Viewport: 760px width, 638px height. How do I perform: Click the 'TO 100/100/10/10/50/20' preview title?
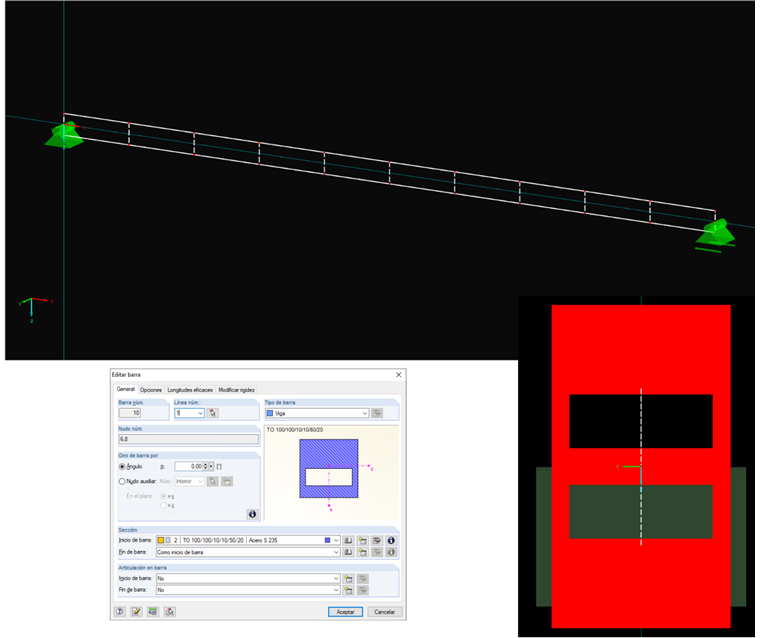point(295,430)
